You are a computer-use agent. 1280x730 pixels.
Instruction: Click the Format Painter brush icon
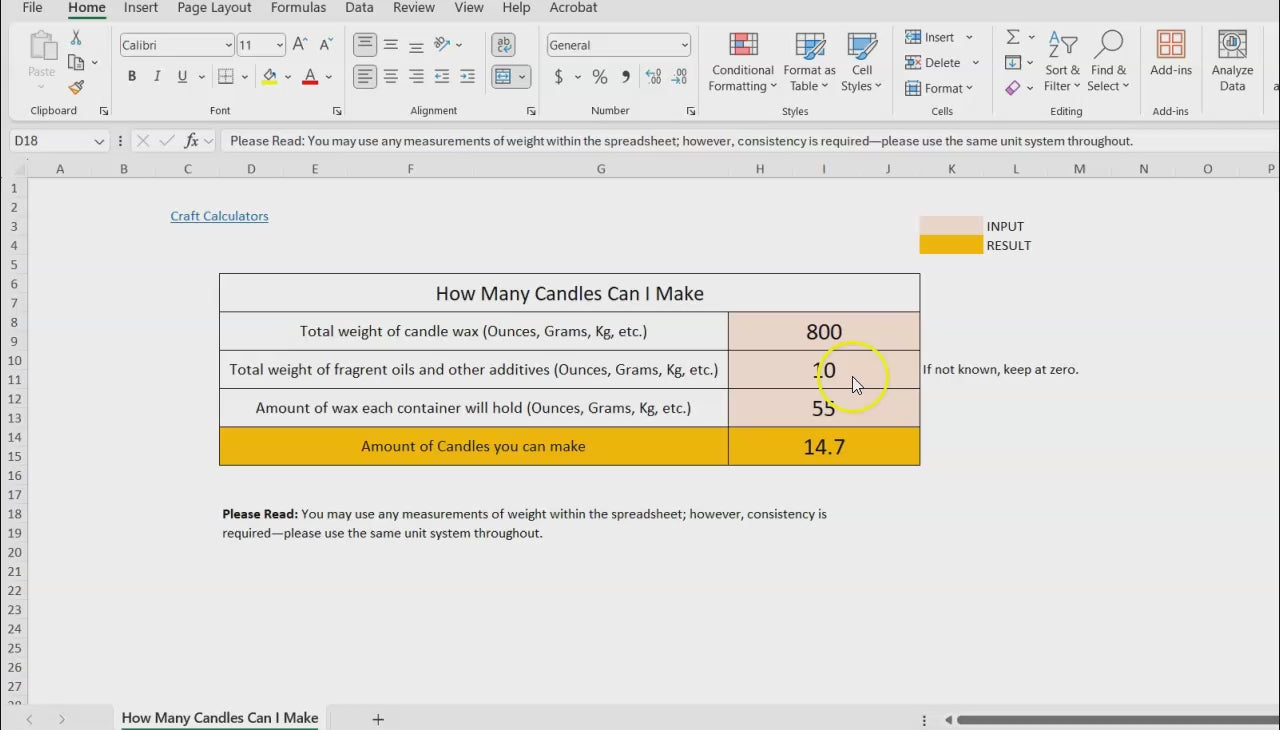76,88
